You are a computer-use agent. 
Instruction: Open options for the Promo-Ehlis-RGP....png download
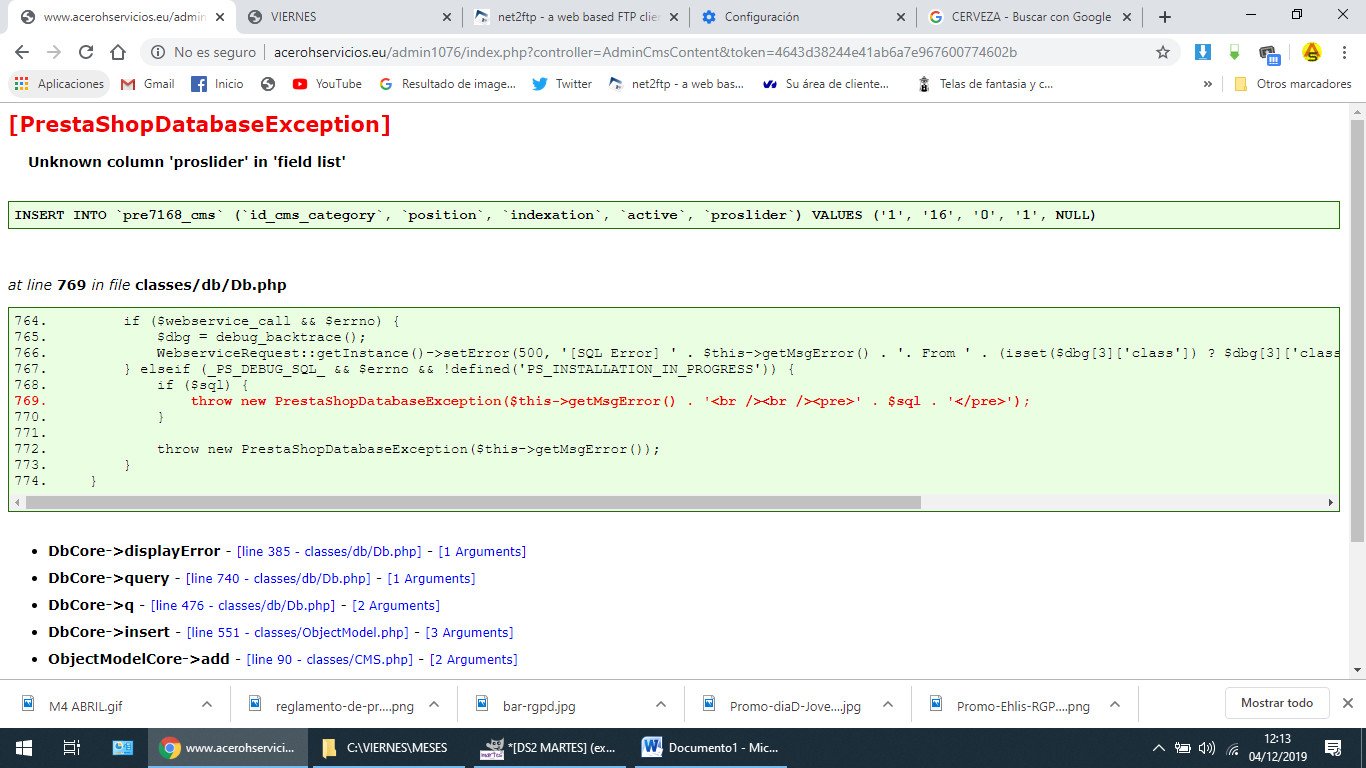tap(1116, 704)
